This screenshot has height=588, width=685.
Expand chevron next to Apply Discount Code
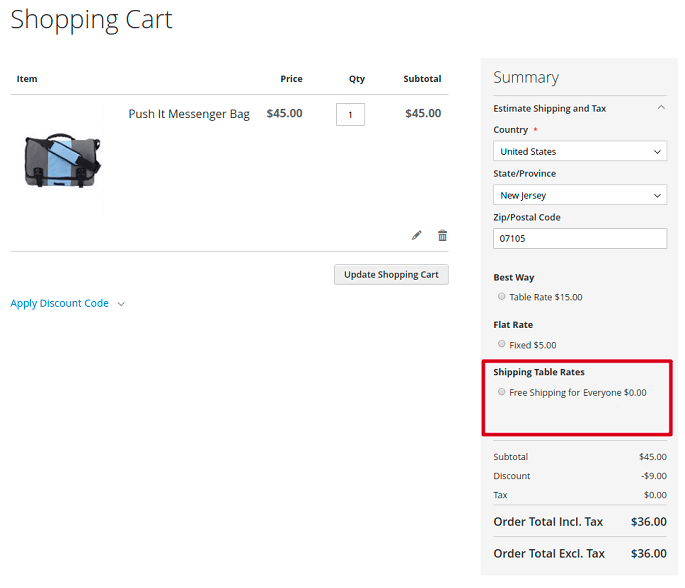click(121, 304)
